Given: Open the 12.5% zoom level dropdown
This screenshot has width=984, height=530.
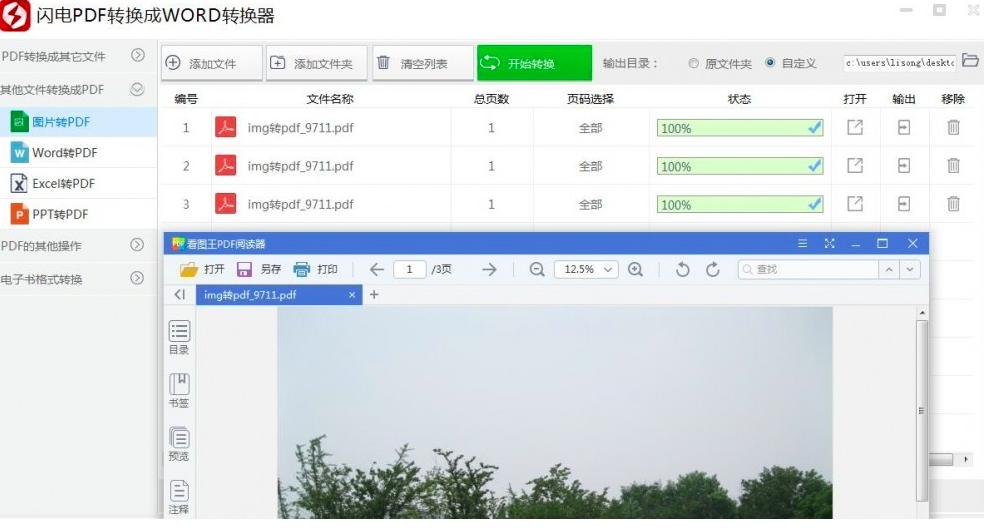Looking at the screenshot, I should 586,270.
